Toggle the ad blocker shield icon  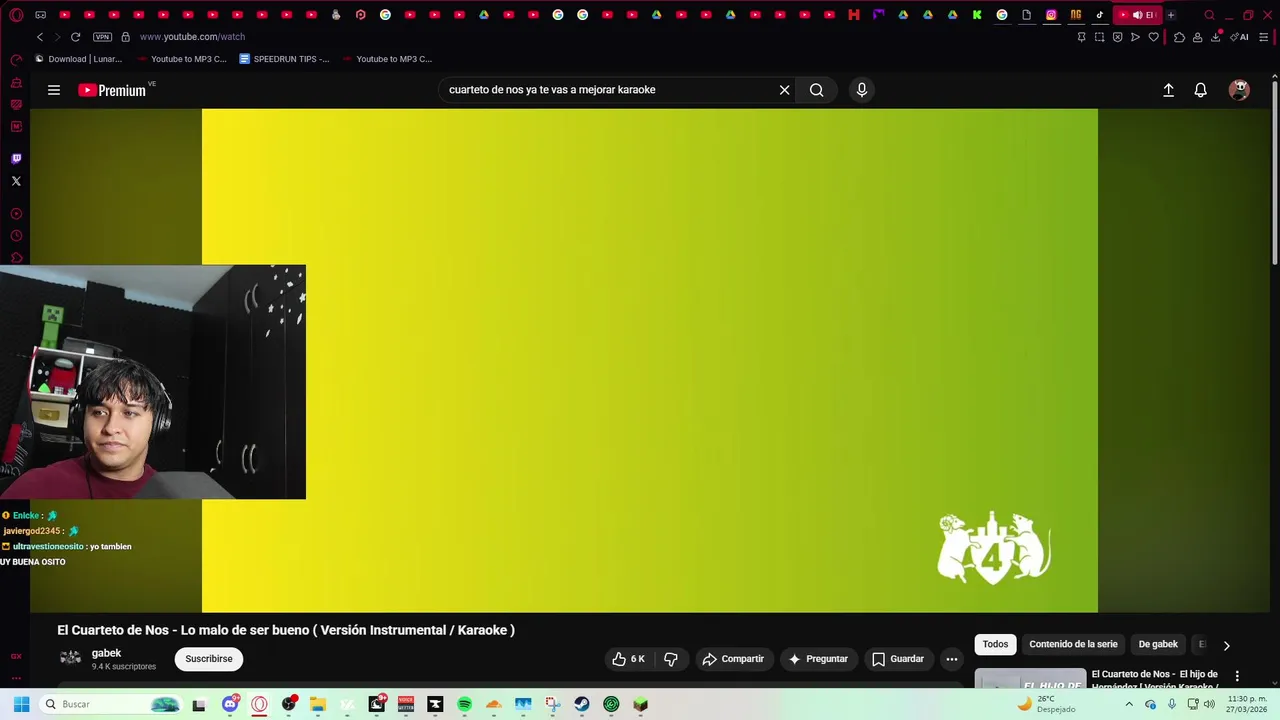1117,37
